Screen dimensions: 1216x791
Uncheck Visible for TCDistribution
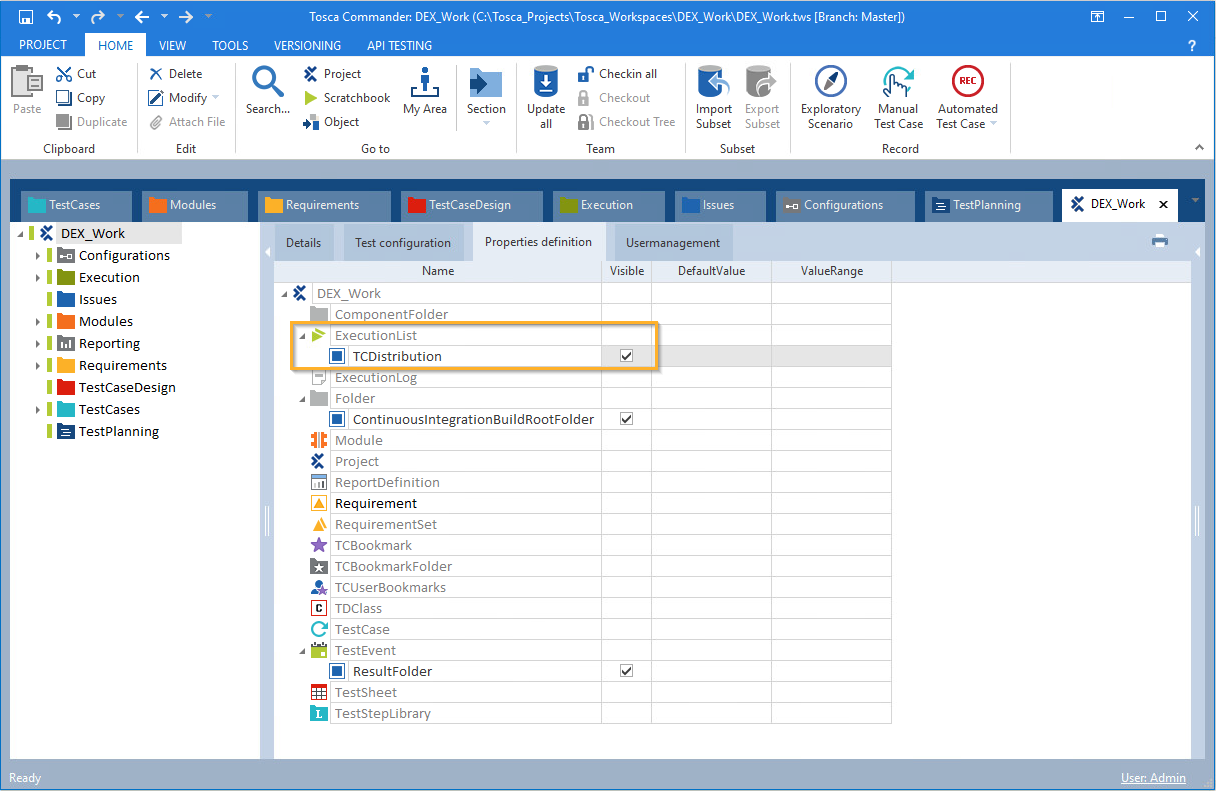click(626, 356)
